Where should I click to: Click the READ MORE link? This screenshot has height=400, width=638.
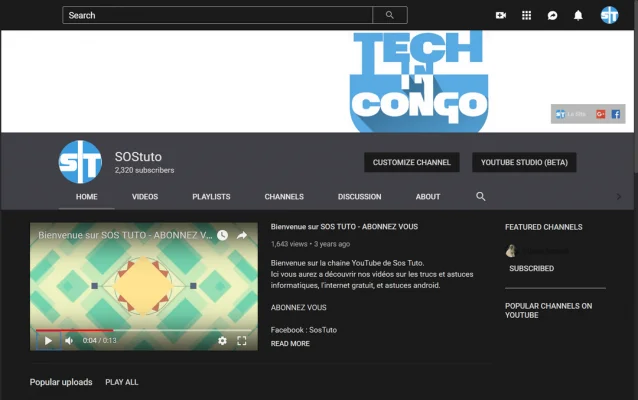click(290, 343)
